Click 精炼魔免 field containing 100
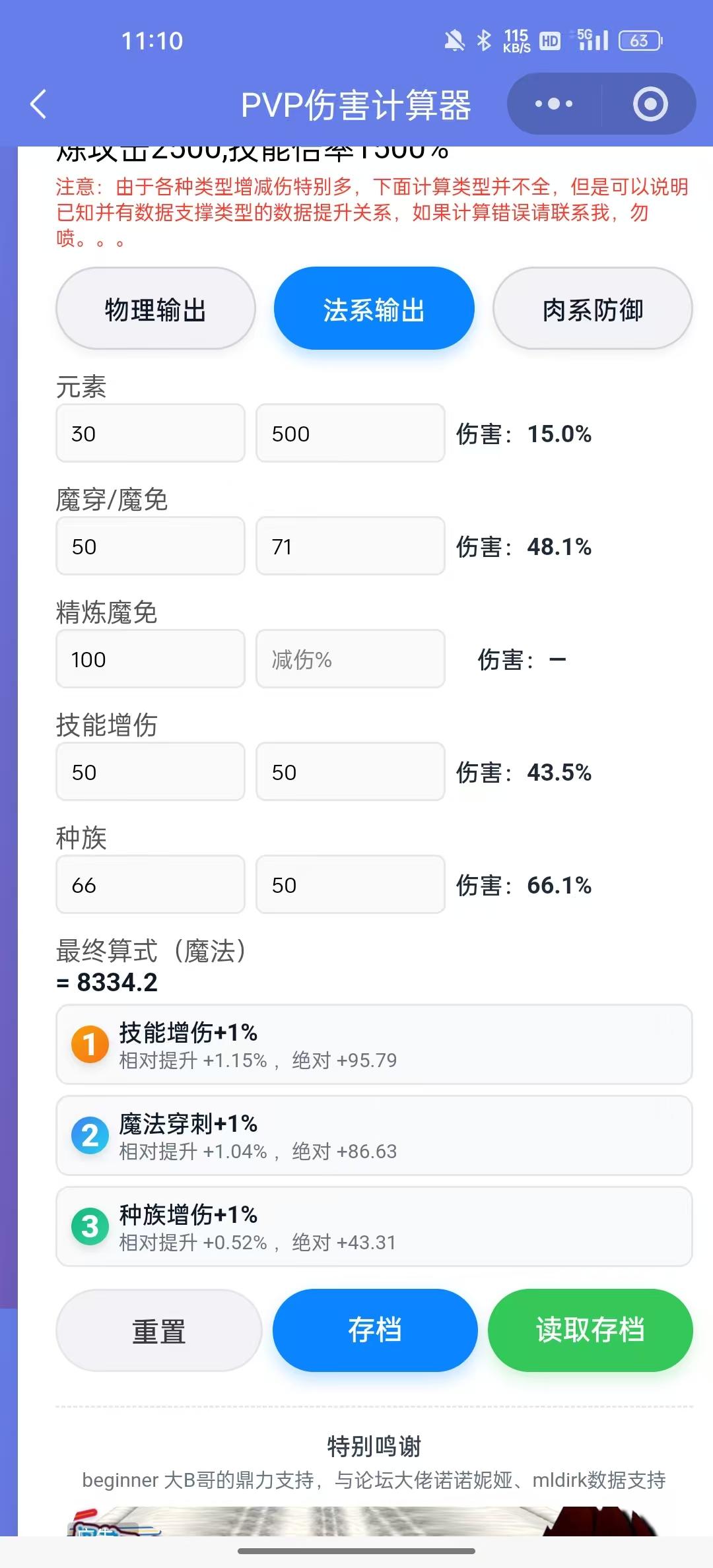 [151, 659]
